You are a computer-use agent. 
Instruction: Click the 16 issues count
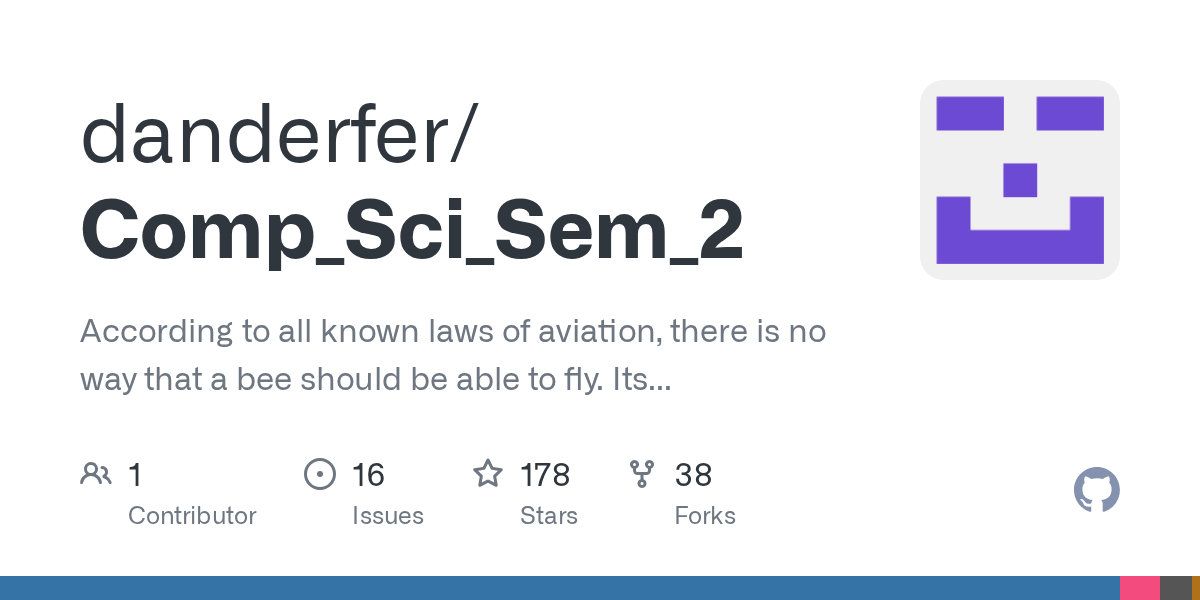(368, 474)
